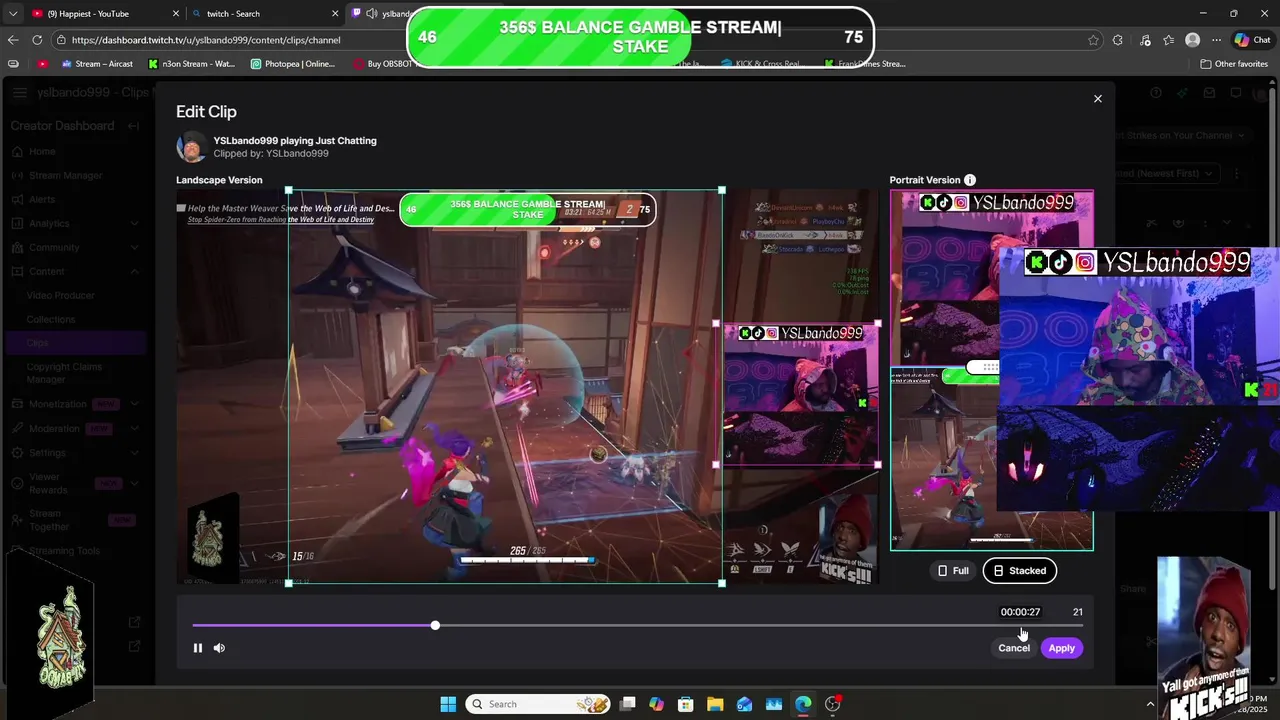This screenshot has width=1280, height=720.
Task: Open the tab list dropdown arrow
Action: (x=12, y=14)
